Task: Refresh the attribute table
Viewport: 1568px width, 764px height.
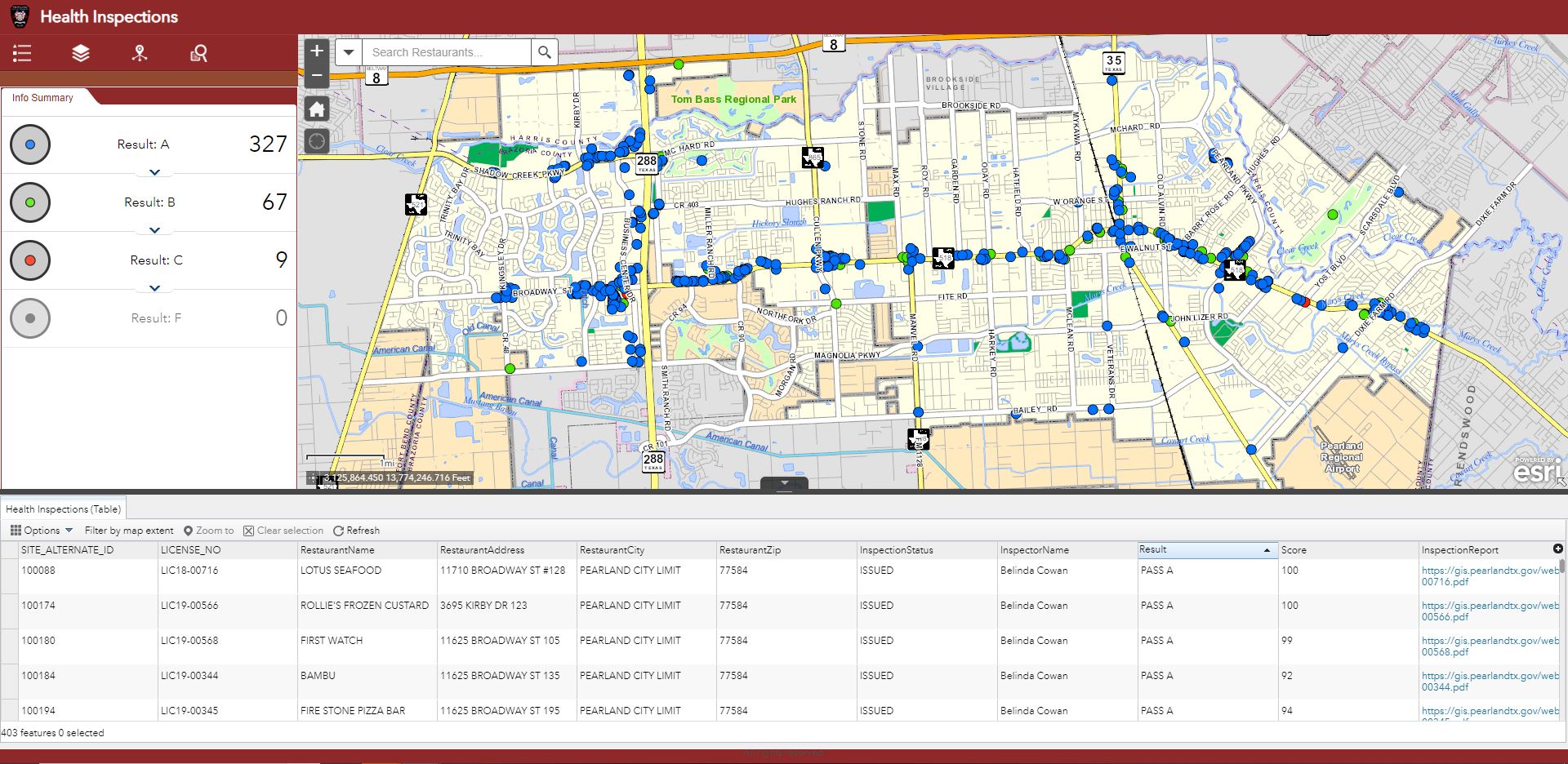Action: 356,531
